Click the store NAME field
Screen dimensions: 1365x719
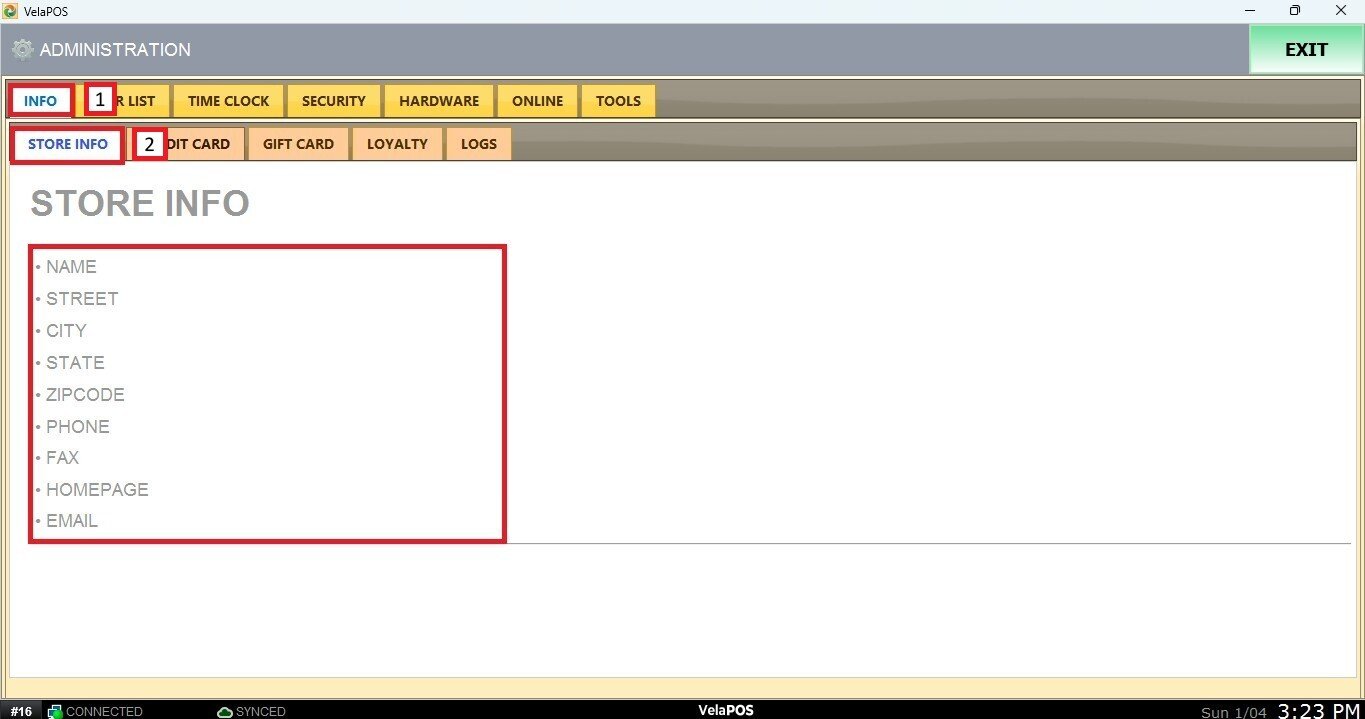(x=71, y=267)
